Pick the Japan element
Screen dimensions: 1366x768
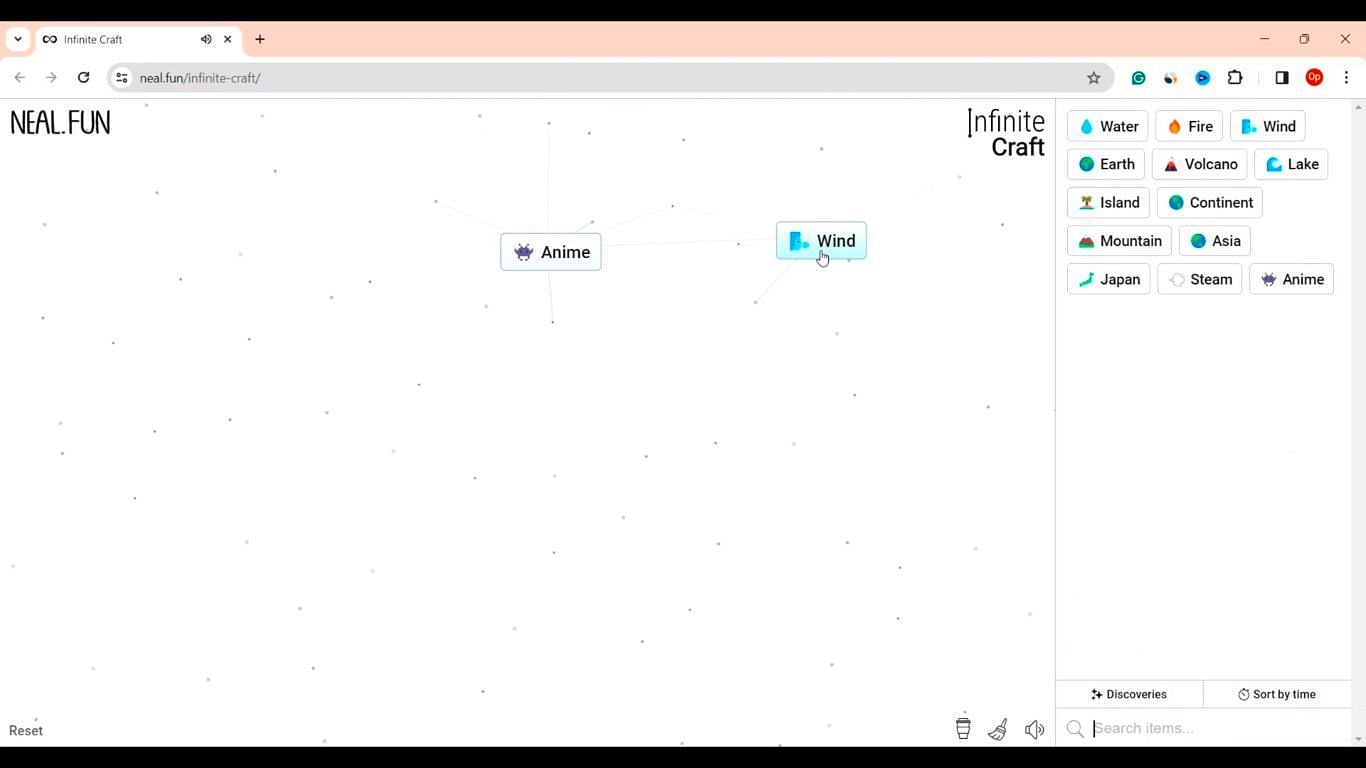point(1109,279)
